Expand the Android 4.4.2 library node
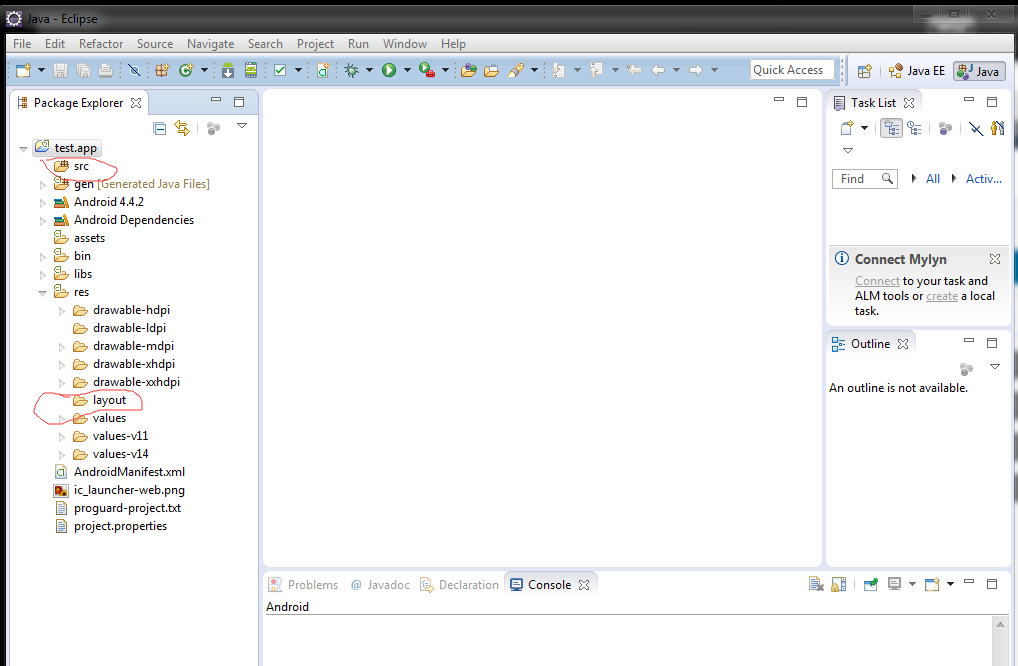Viewport: 1018px width, 666px height. [x=43, y=203]
